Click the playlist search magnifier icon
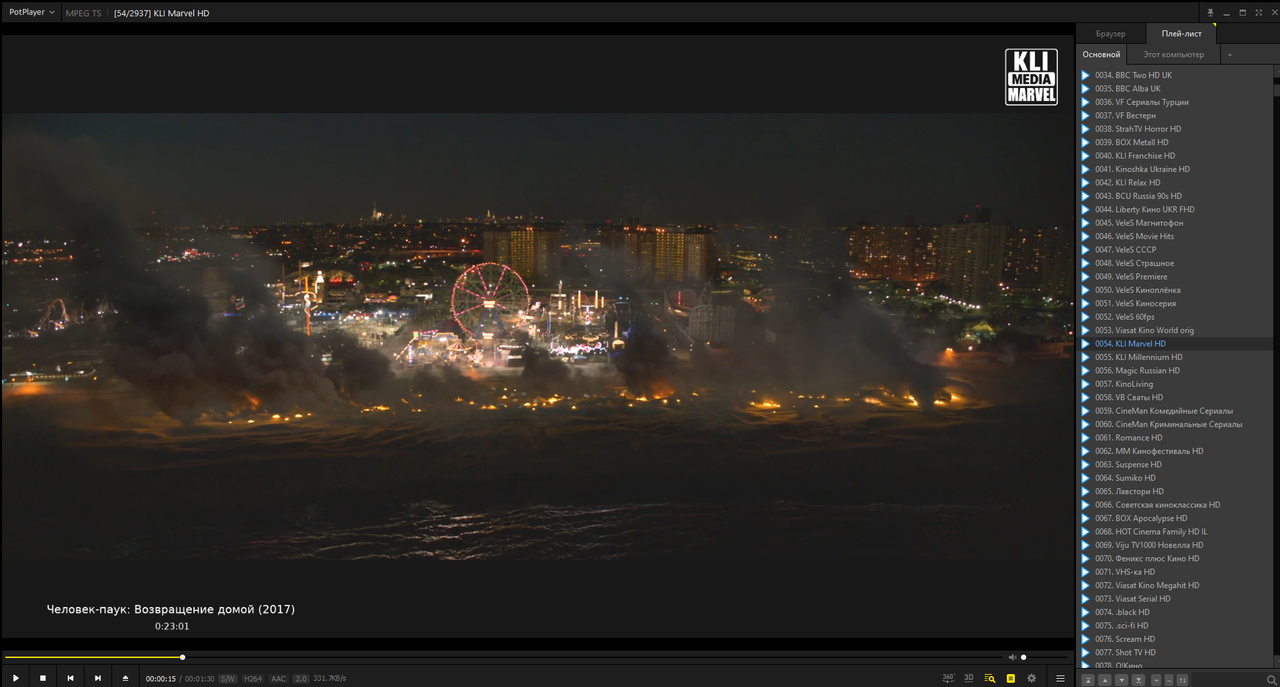This screenshot has height=687, width=1280. tap(1272, 680)
